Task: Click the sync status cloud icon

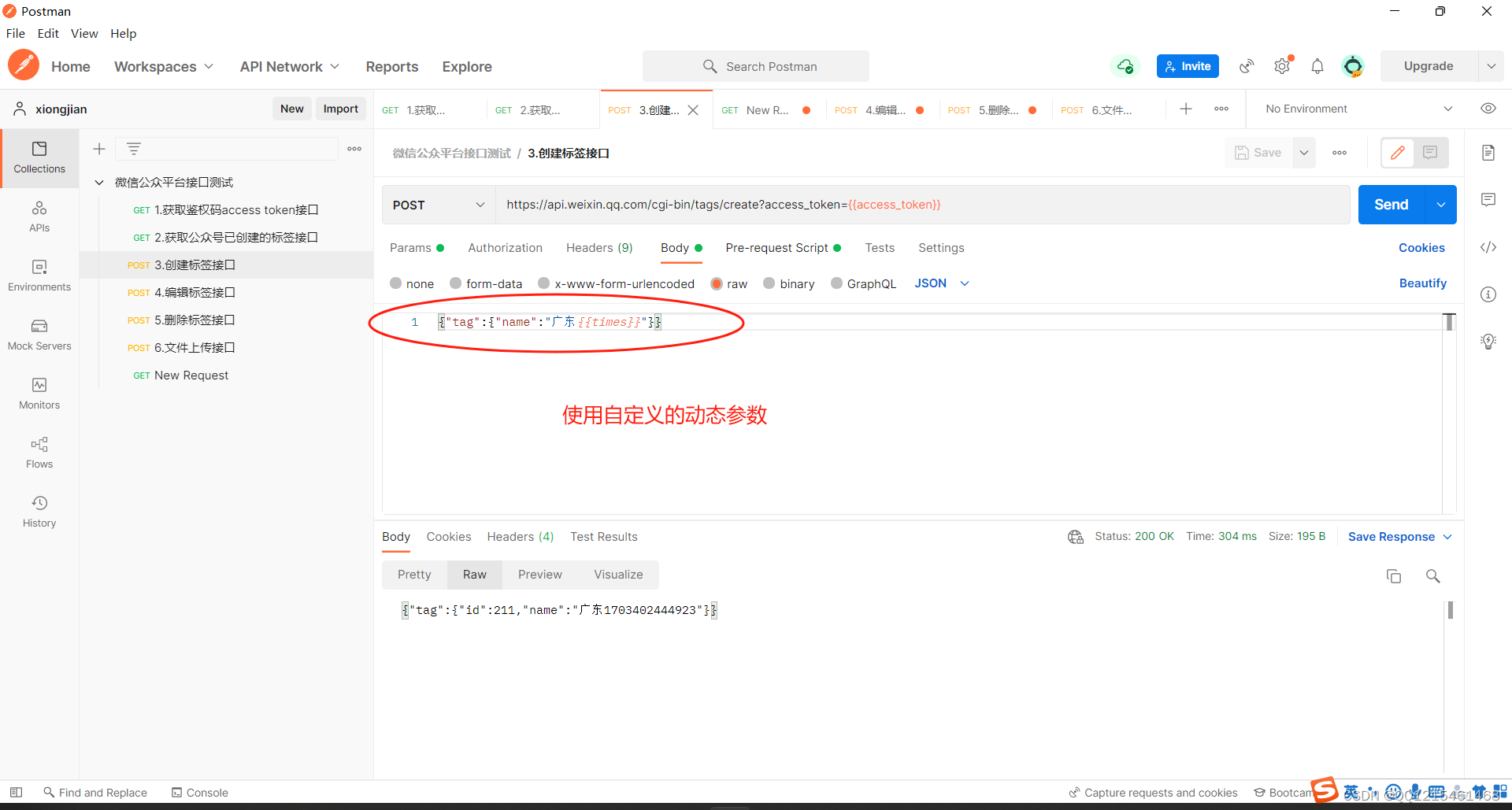Action: point(1125,66)
